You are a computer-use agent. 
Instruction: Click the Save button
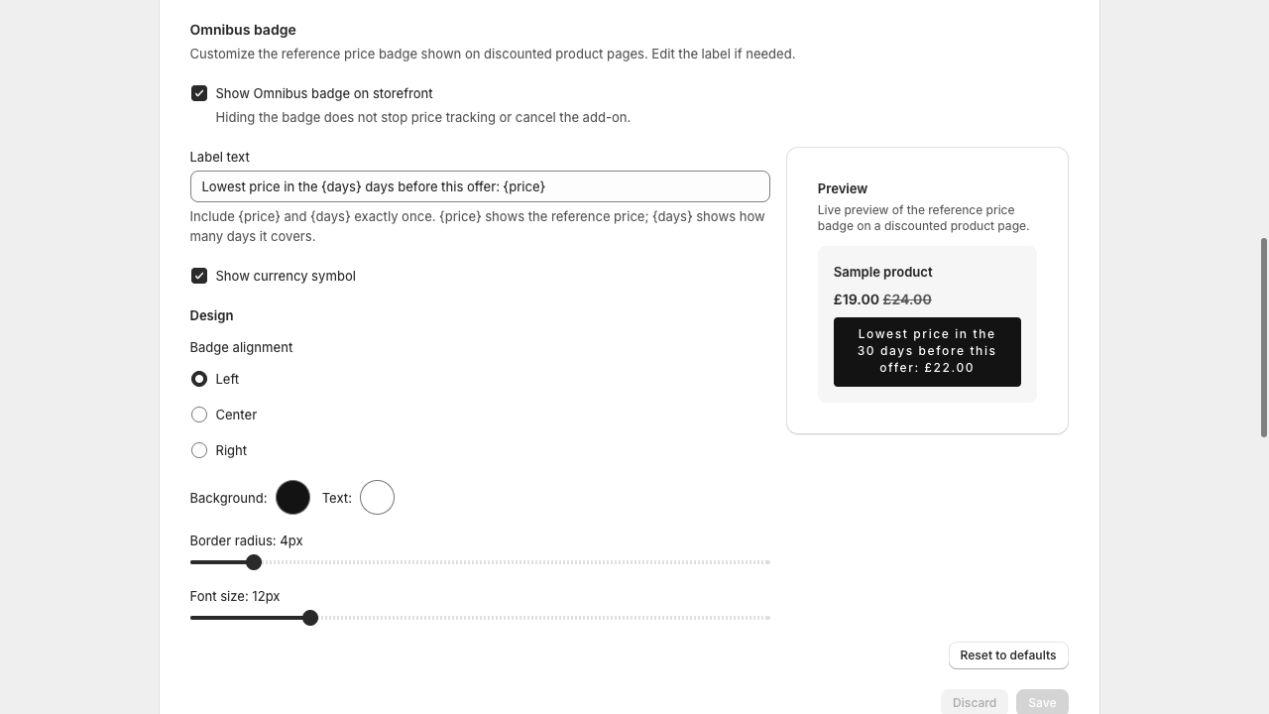click(x=1042, y=703)
